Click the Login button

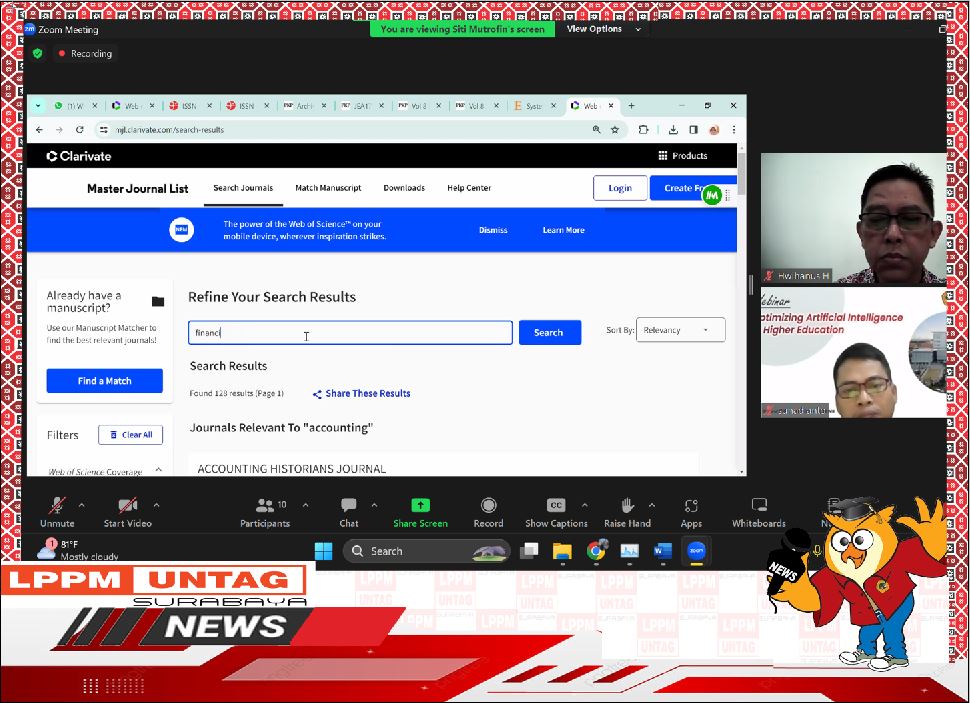620,188
